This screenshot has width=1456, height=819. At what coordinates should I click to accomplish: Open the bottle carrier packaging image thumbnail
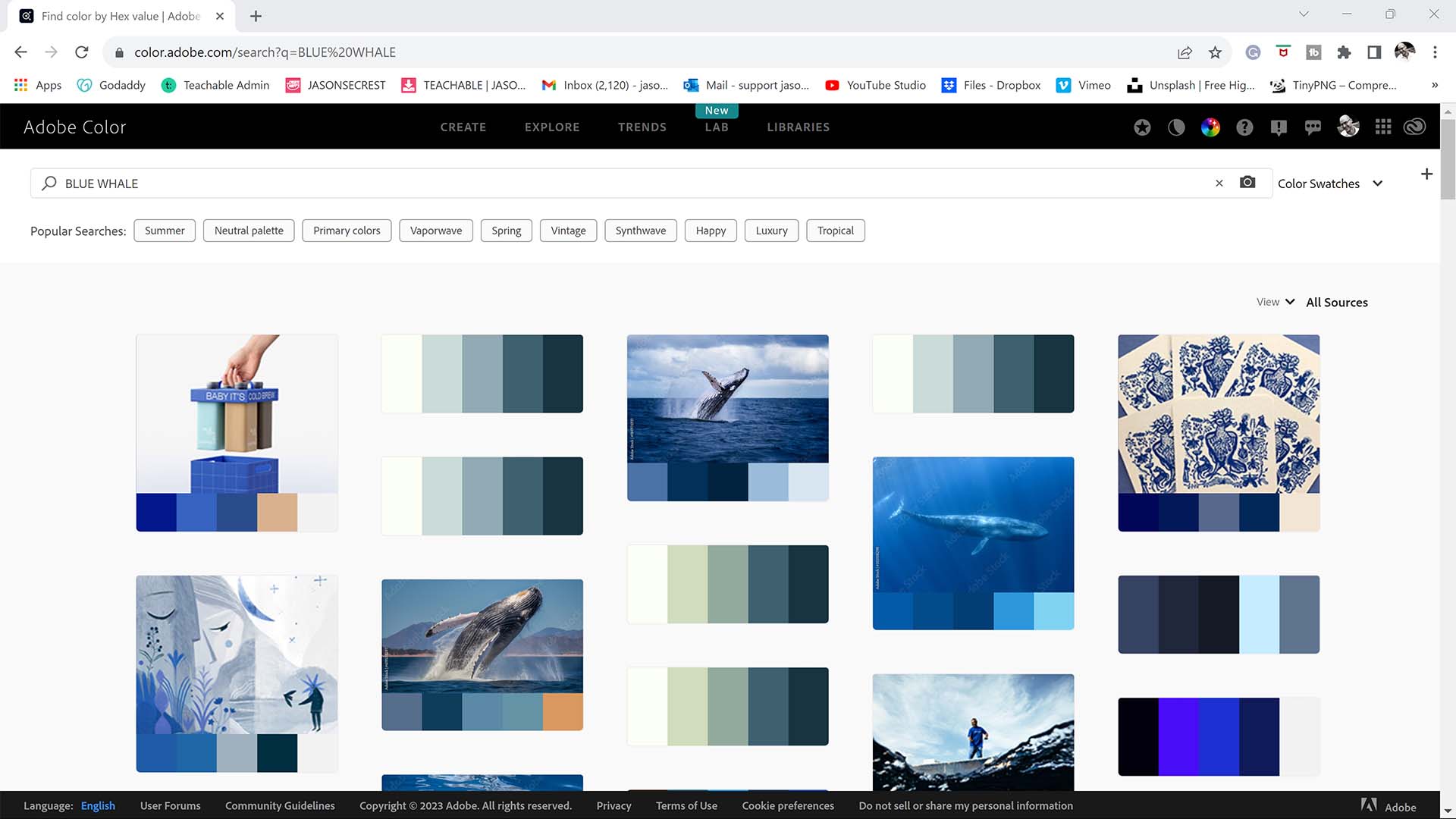237,414
